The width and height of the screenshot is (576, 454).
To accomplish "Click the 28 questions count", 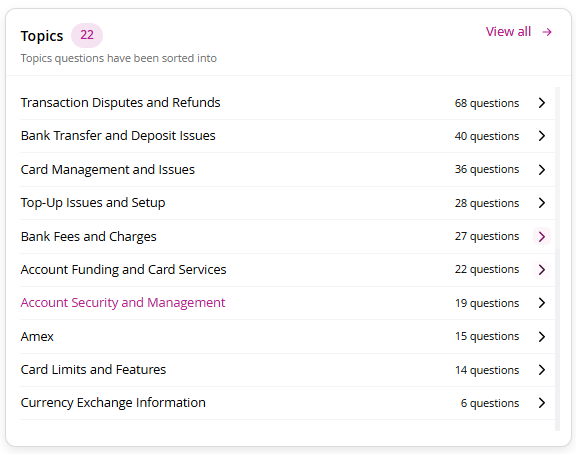I will point(487,203).
